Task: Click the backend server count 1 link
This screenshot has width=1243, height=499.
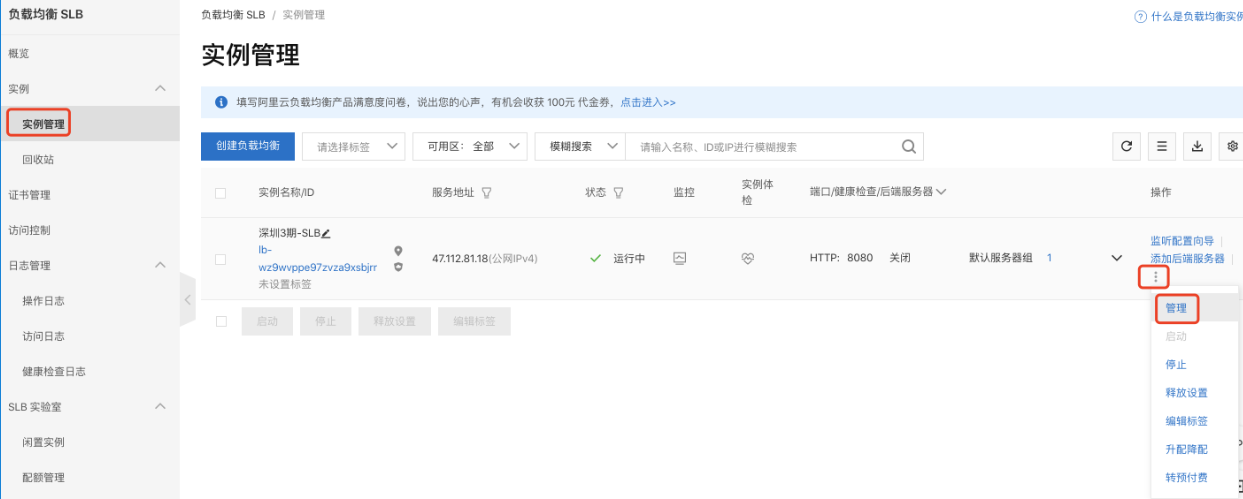Action: coord(1050,258)
